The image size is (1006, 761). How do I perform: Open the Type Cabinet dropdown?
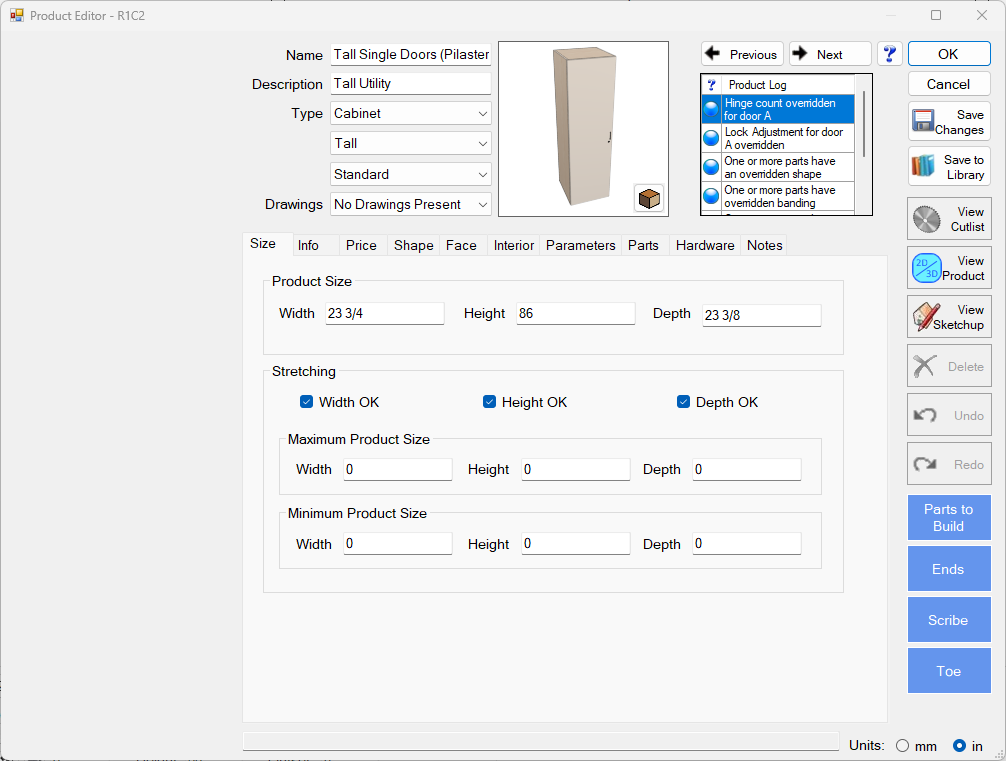pos(411,114)
